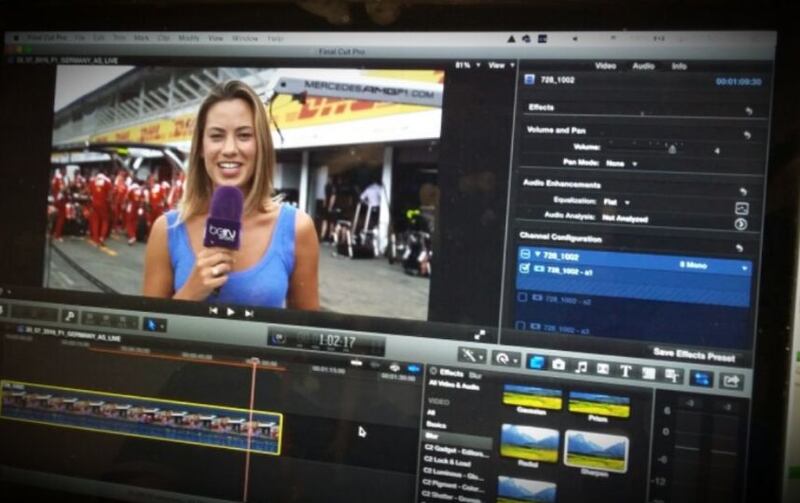Jump to previous edit in viewer
This screenshot has width=800, height=503.
point(214,310)
